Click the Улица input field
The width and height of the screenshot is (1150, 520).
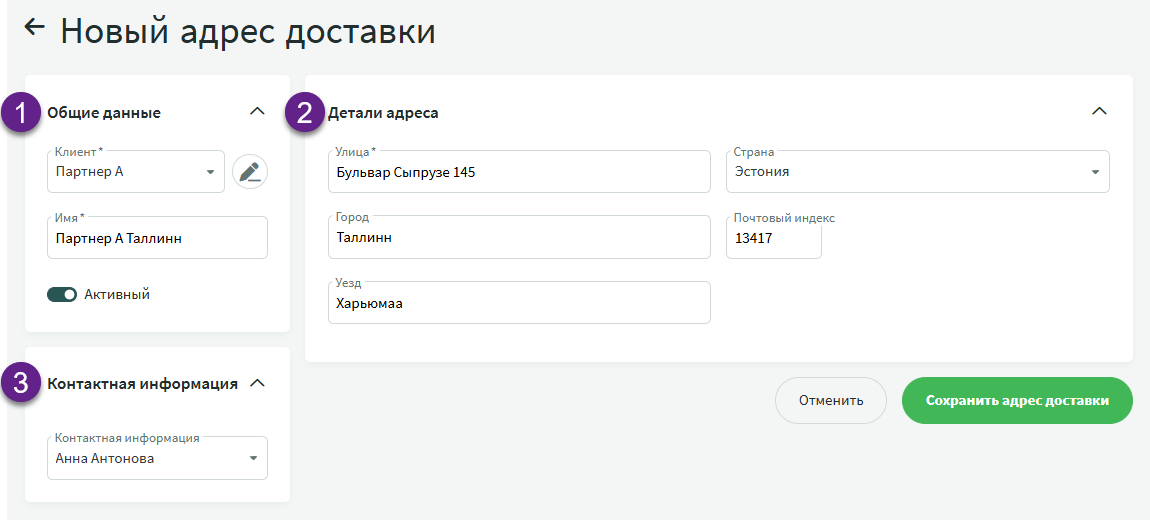tap(518, 172)
